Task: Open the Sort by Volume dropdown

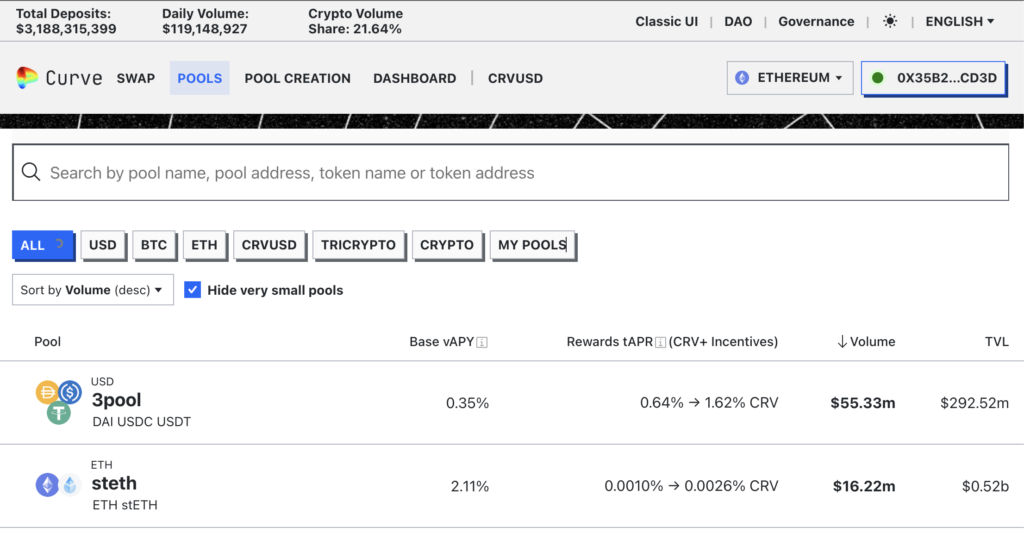Action: (93, 289)
